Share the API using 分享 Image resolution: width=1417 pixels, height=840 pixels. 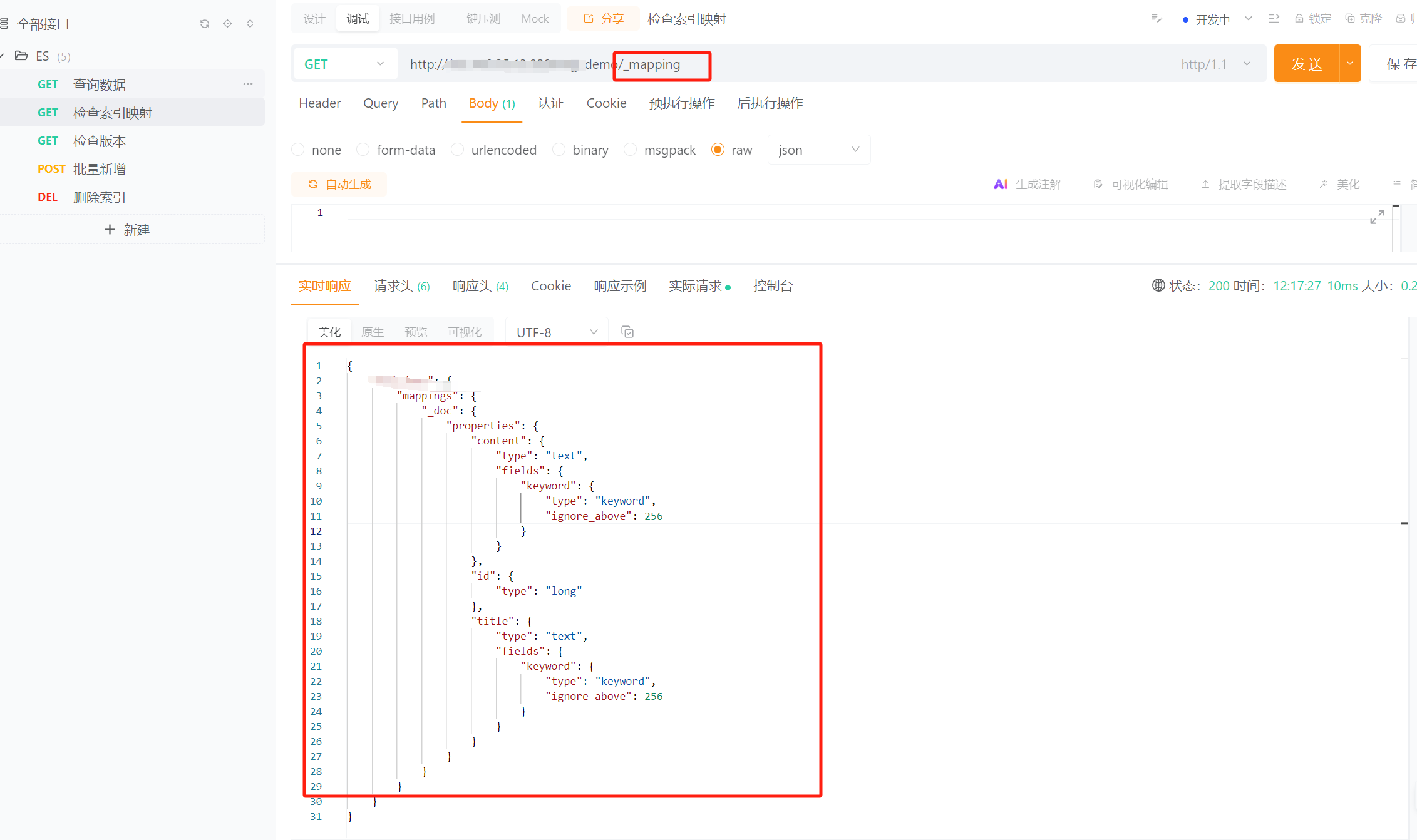coord(603,18)
